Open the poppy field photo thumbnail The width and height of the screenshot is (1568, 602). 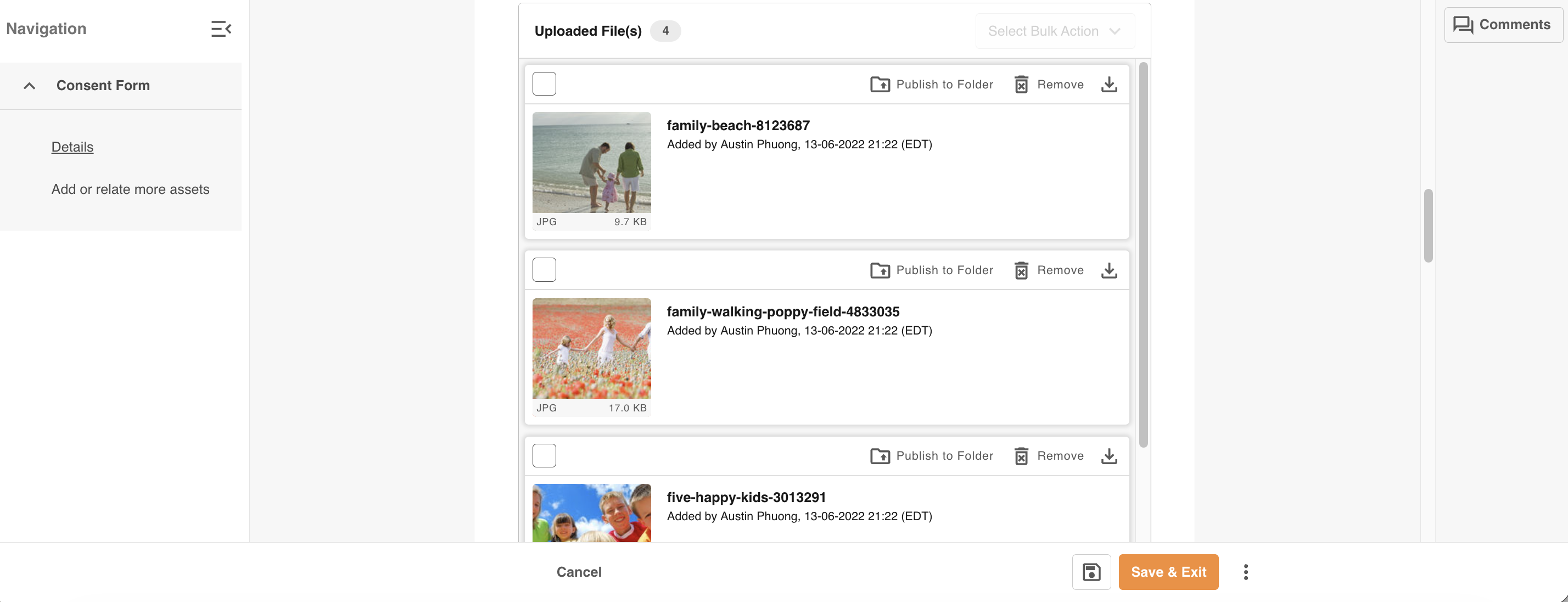[x=592, y=348]
